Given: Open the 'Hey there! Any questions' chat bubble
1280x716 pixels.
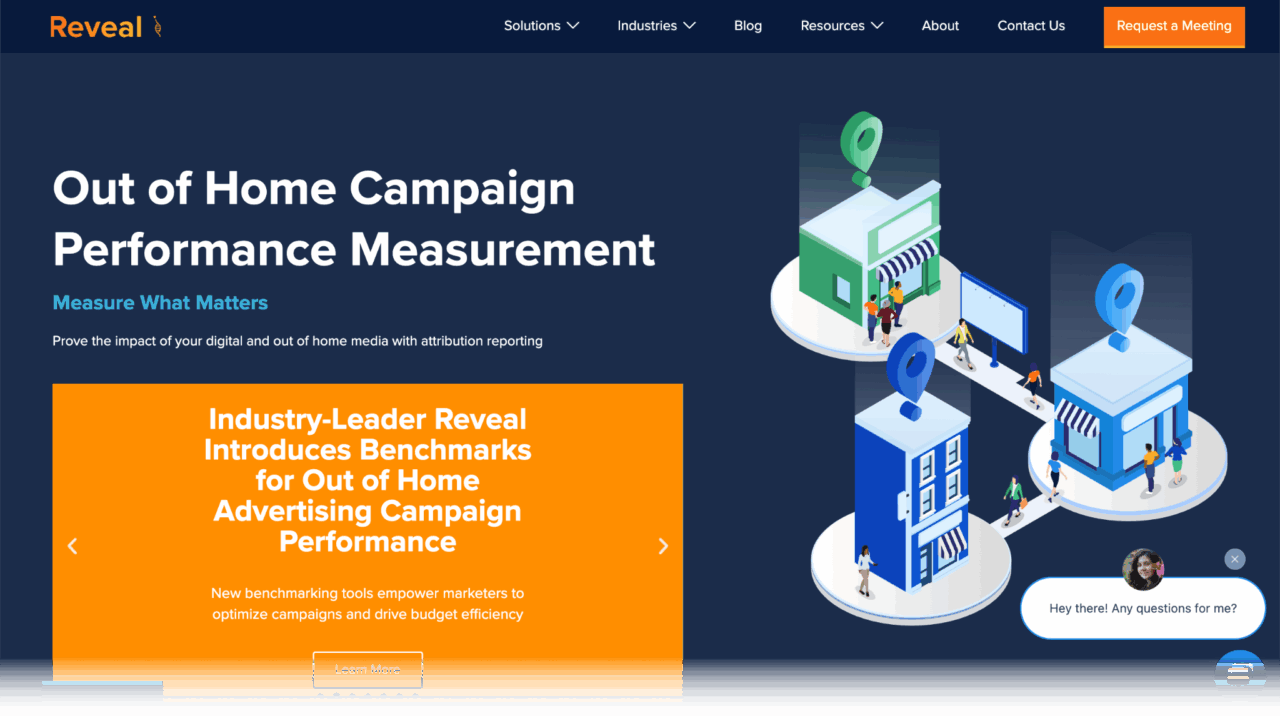Looking at the screenshot, I should point(1142,608).
